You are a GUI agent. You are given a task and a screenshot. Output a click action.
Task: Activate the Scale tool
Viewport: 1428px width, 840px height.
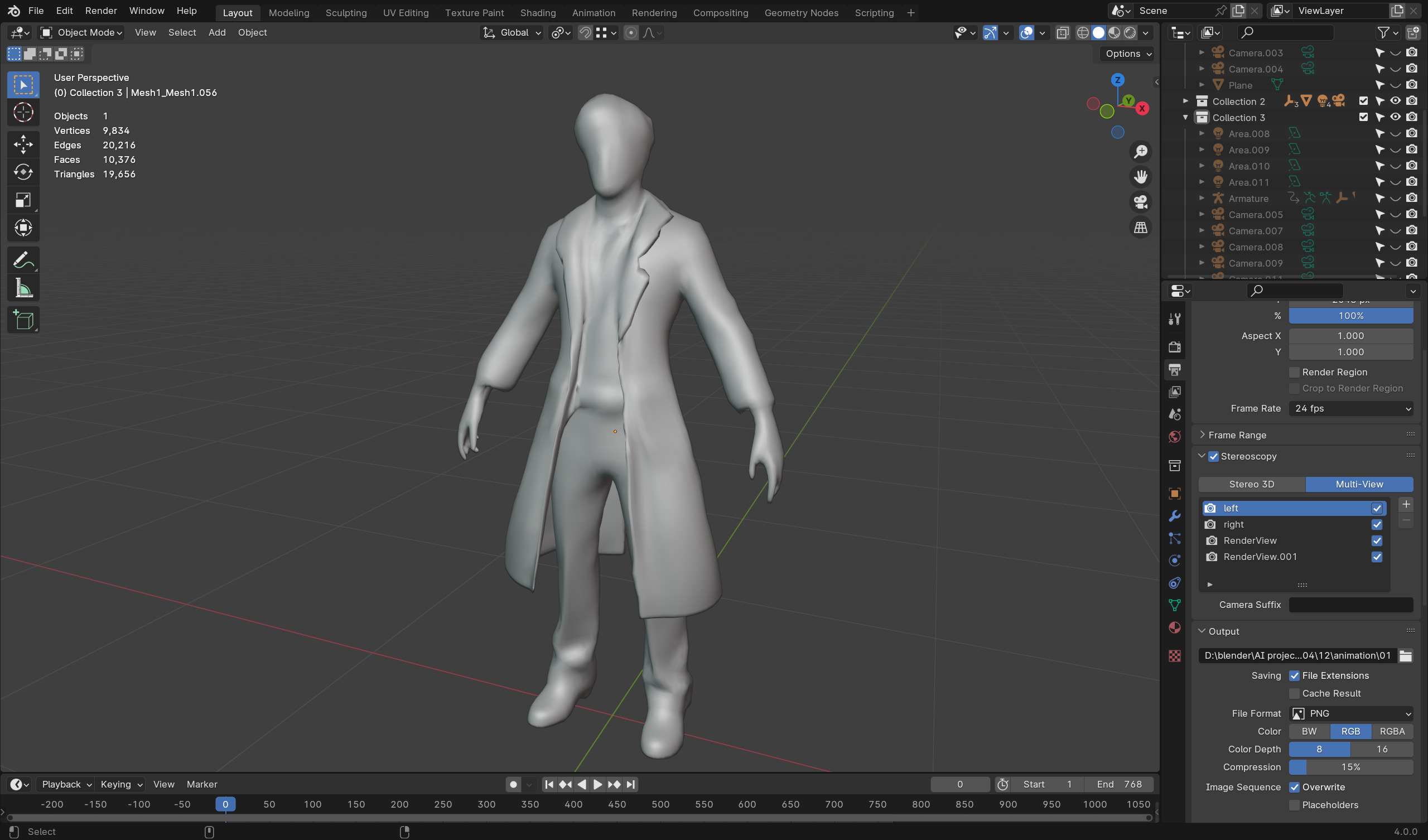(x=23, y=200)
